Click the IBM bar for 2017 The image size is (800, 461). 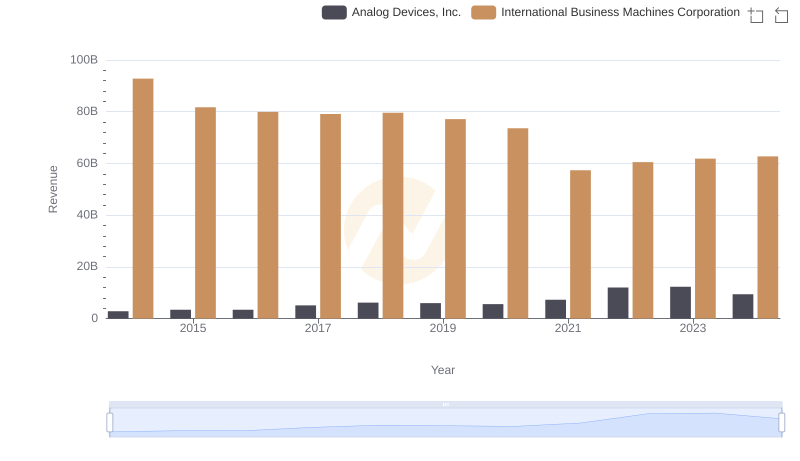(x=331, y=216)
